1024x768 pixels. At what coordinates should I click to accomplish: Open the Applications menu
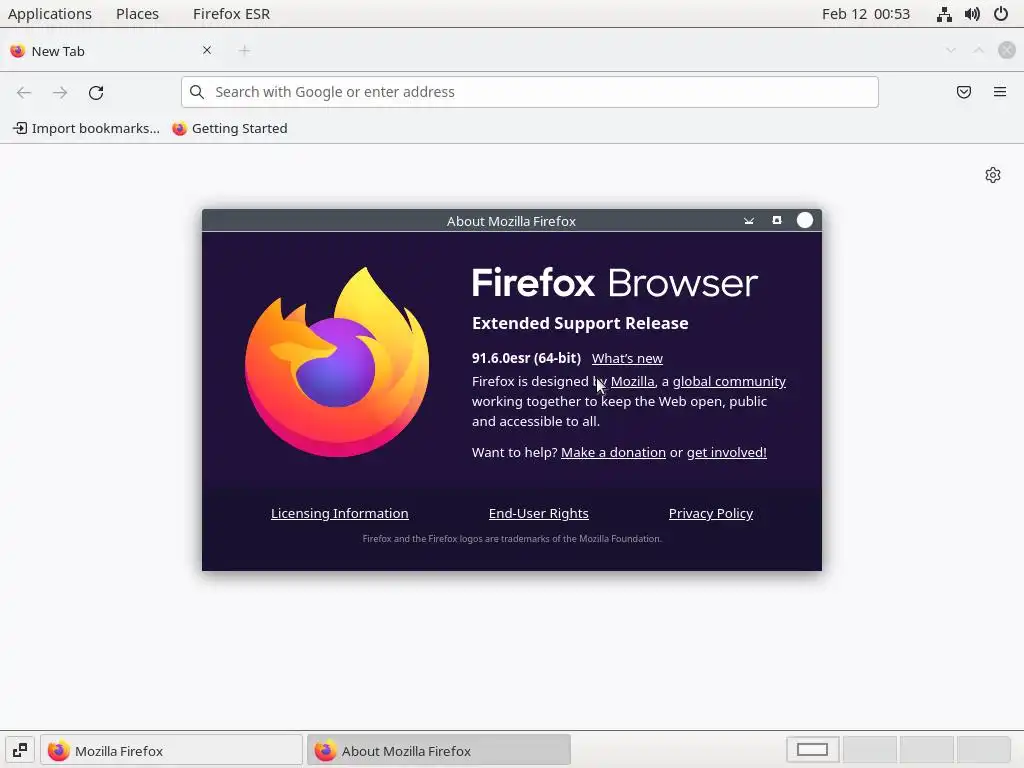50,14
